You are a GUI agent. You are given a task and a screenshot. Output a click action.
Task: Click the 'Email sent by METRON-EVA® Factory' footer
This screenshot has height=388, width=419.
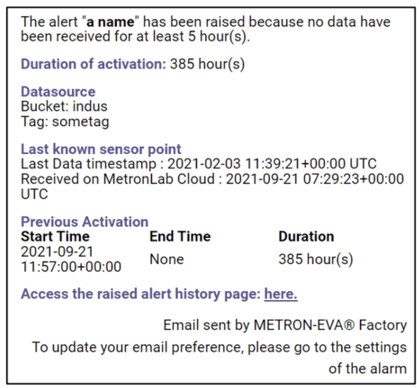click(x=285, y=325)
